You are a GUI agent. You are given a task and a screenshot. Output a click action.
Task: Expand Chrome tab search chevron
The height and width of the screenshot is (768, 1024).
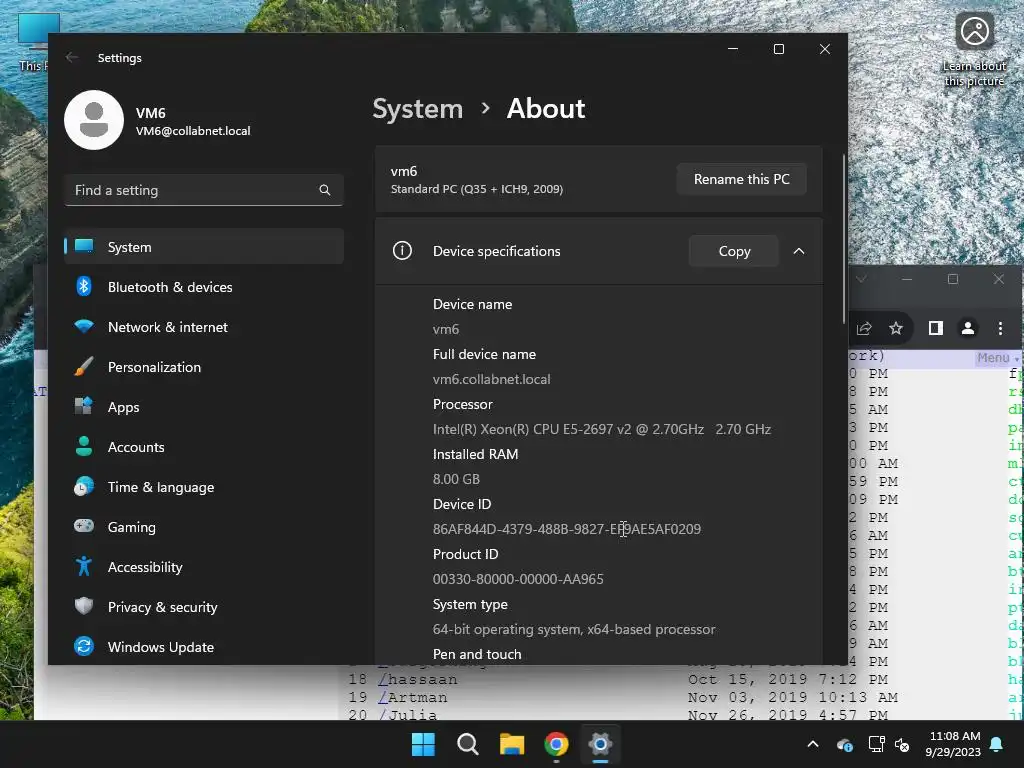(x=861, y=279)
